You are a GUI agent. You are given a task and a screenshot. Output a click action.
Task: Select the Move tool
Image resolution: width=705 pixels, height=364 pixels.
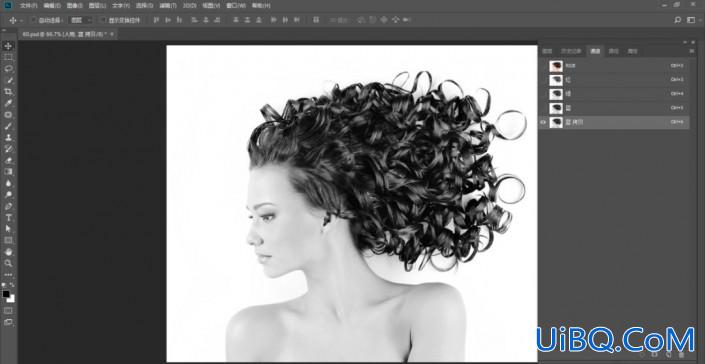click(9, 46)
